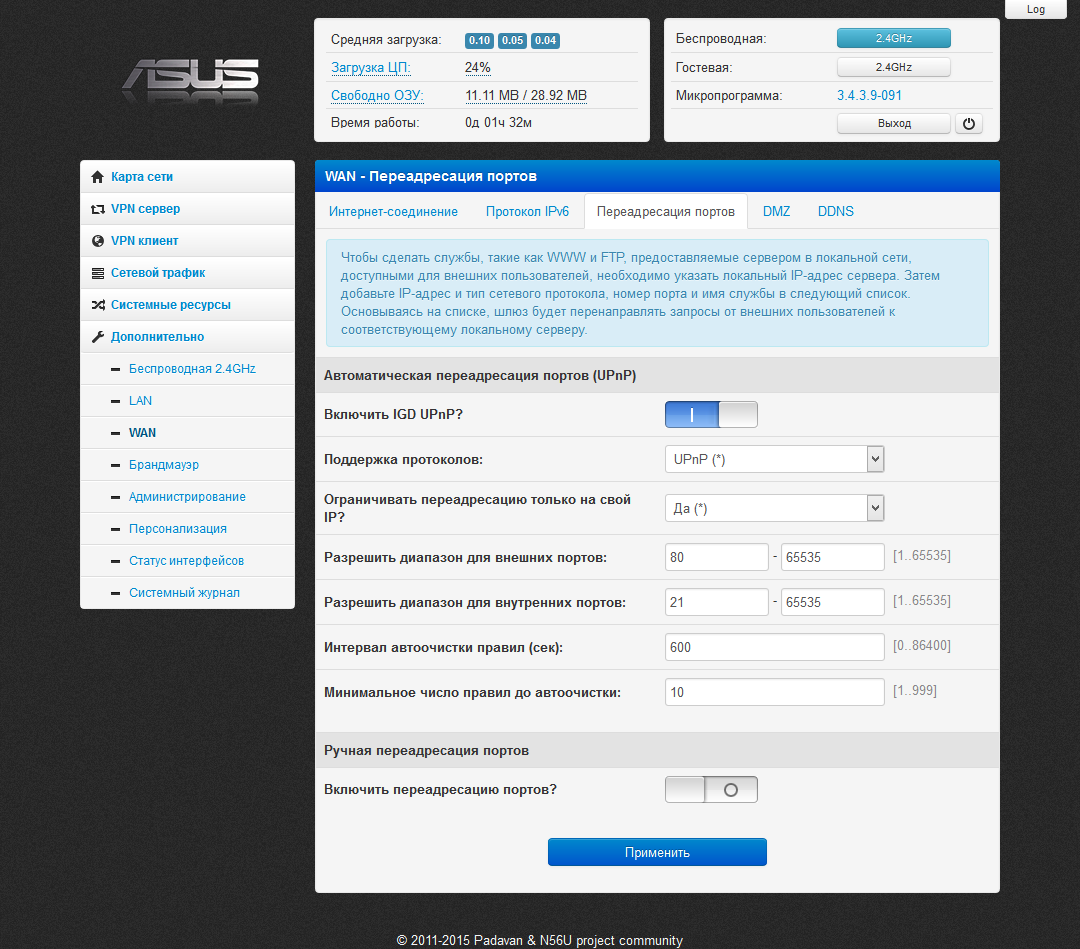Select the Переадресация портов tab
Image resolution: width=1080 pixels, height=949 pixels.
point(665,211)
